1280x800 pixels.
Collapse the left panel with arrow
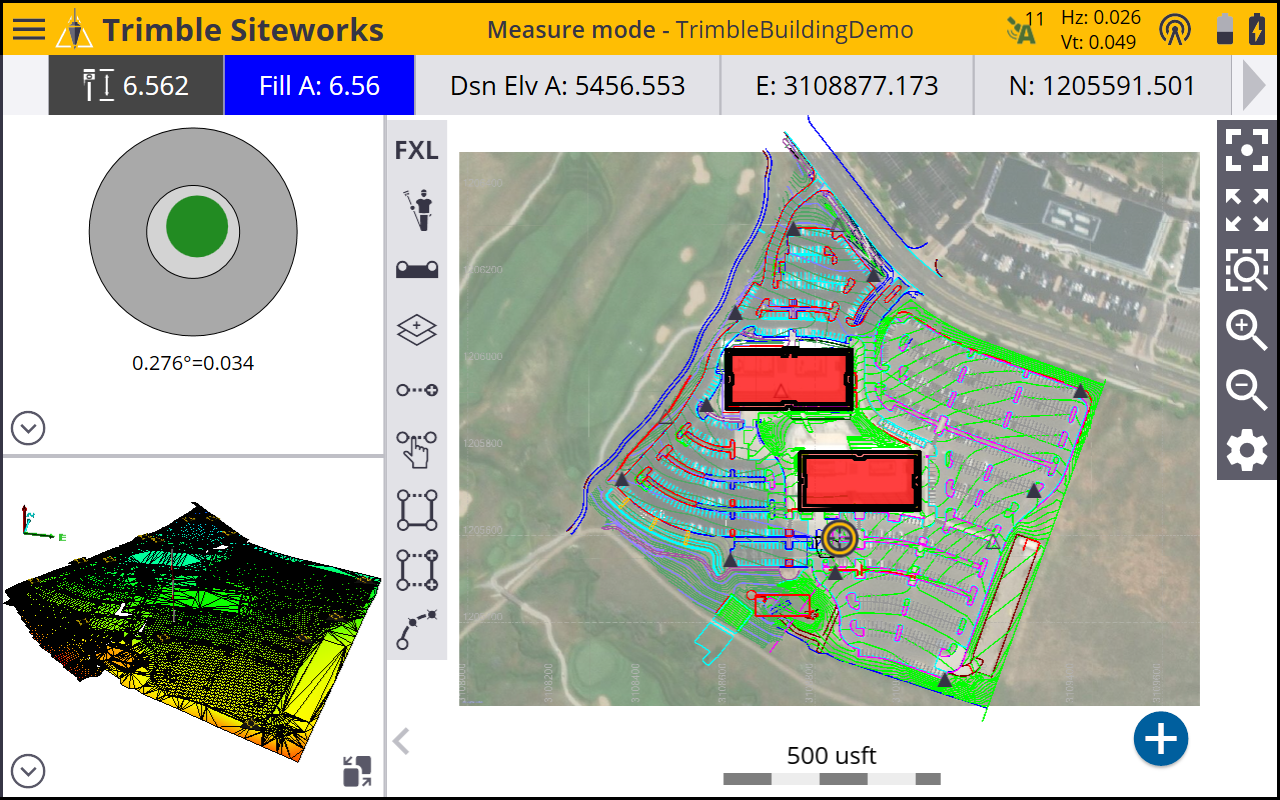coord(401,741)
